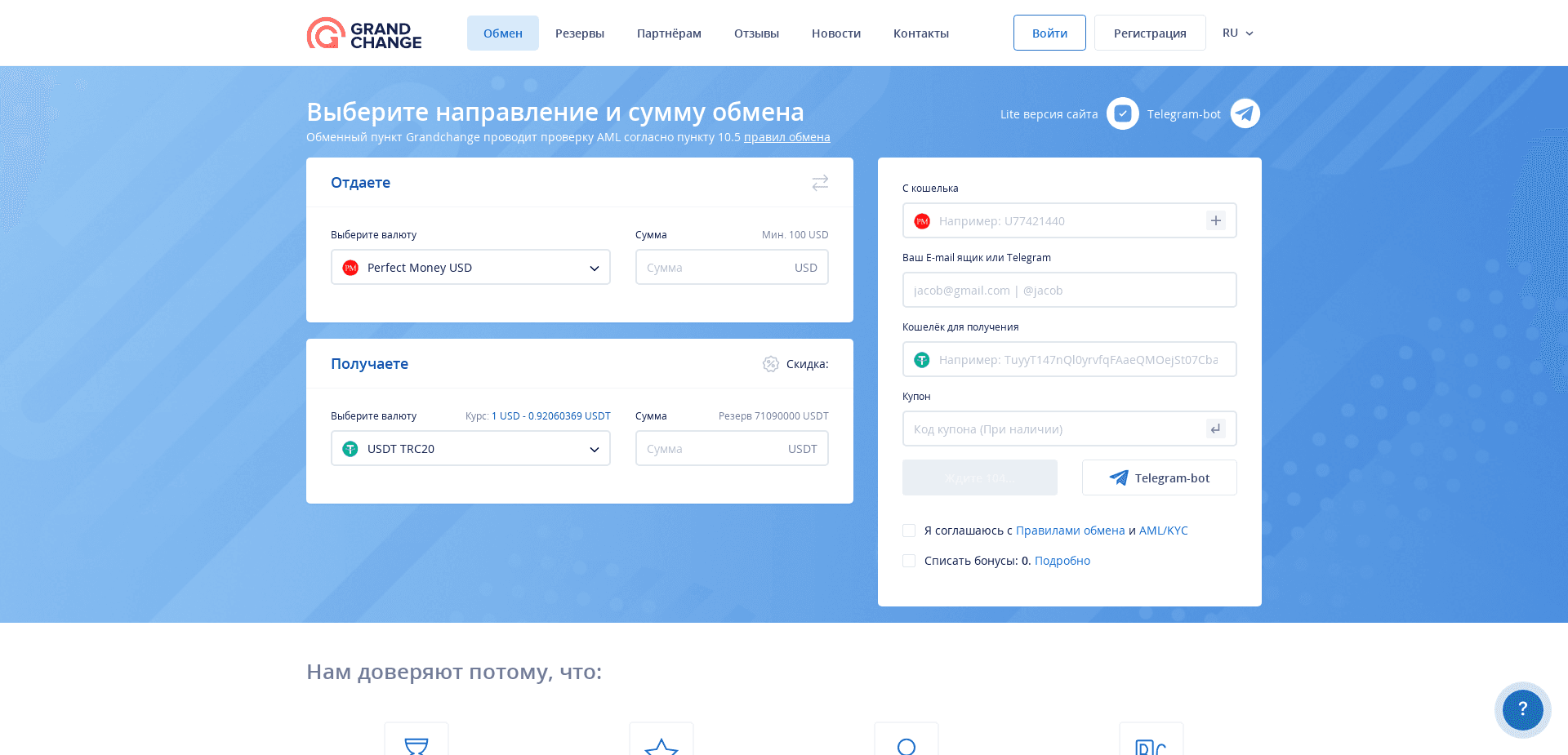Switch to the Резервы tab
1568x755 pixels.
point(579,33)
